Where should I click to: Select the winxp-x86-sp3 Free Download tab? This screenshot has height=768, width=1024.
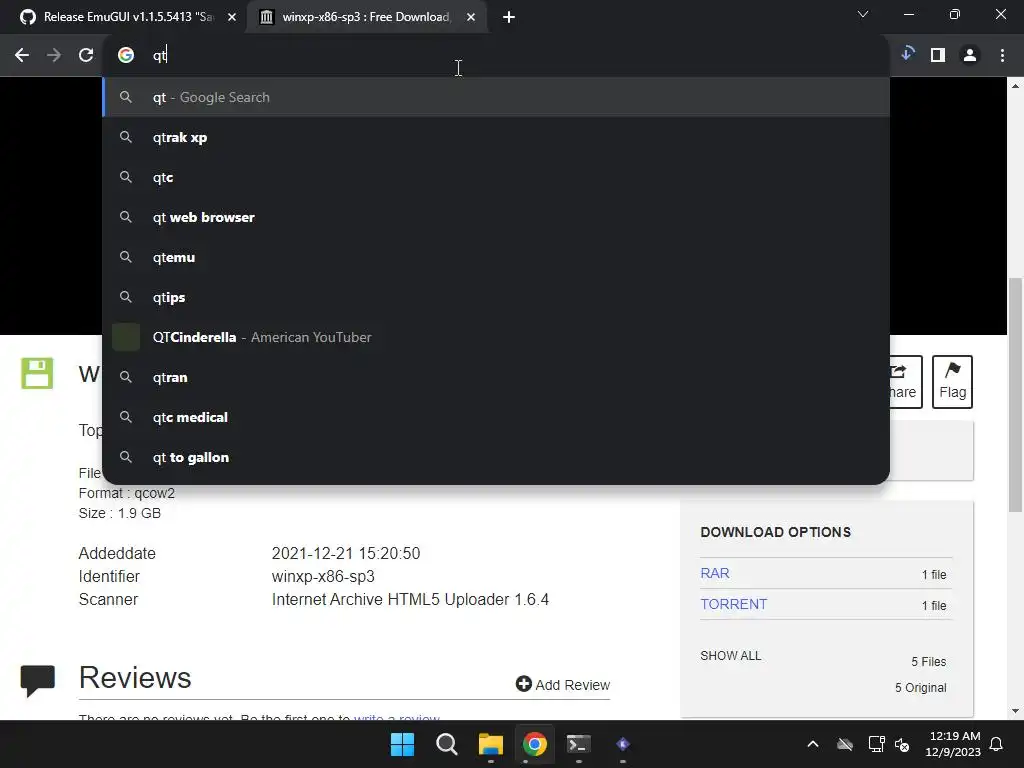[x=366, y=17]
